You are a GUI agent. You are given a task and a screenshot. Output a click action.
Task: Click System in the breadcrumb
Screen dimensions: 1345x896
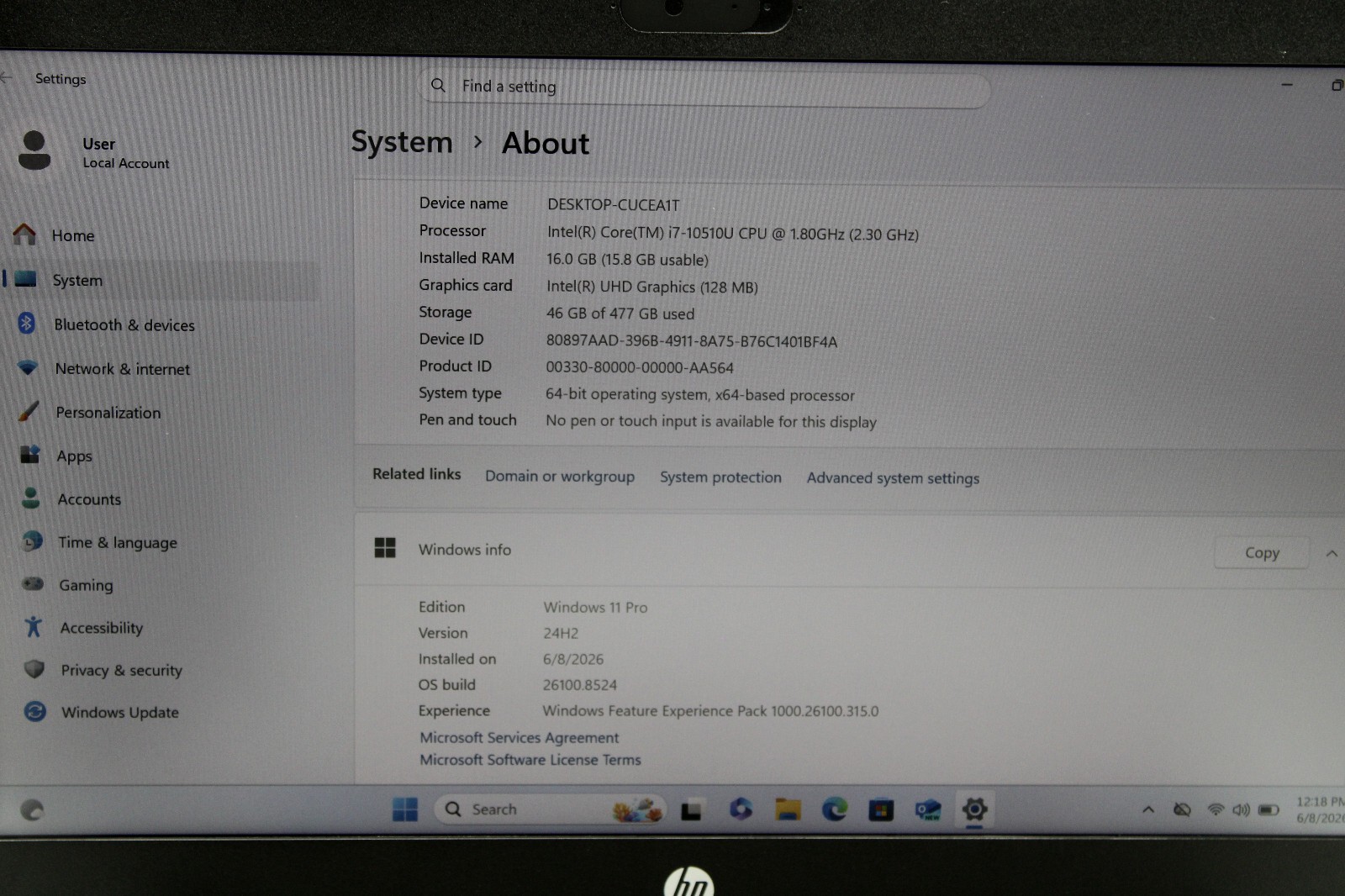(x=402, y=142)
